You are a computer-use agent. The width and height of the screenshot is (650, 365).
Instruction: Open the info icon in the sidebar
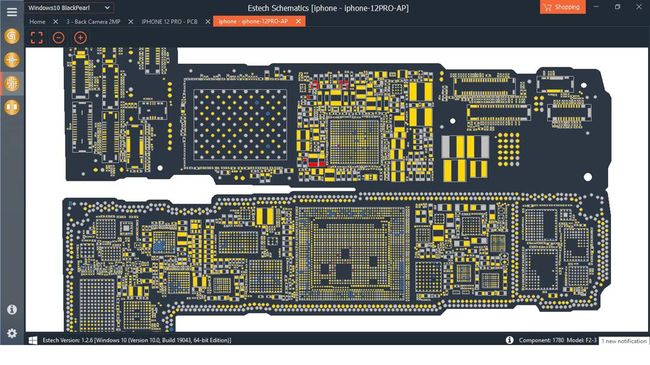[12, 309]
